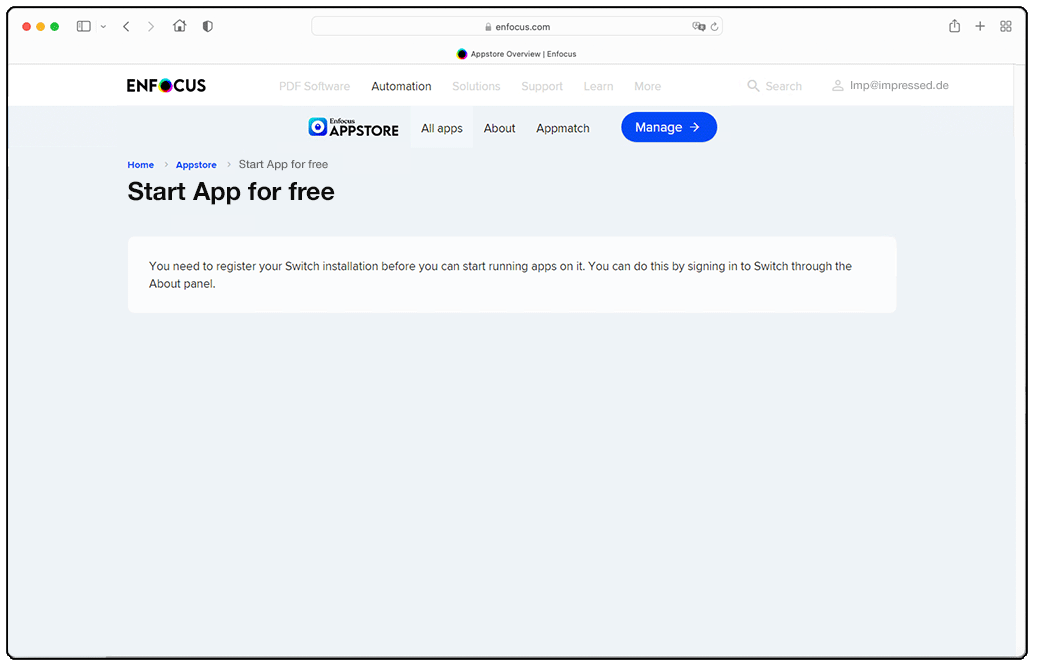Click the 'Start App for free' breadcrumb text
The width and height of the screenshot is (1037, 667).
(x=283, y=164)
